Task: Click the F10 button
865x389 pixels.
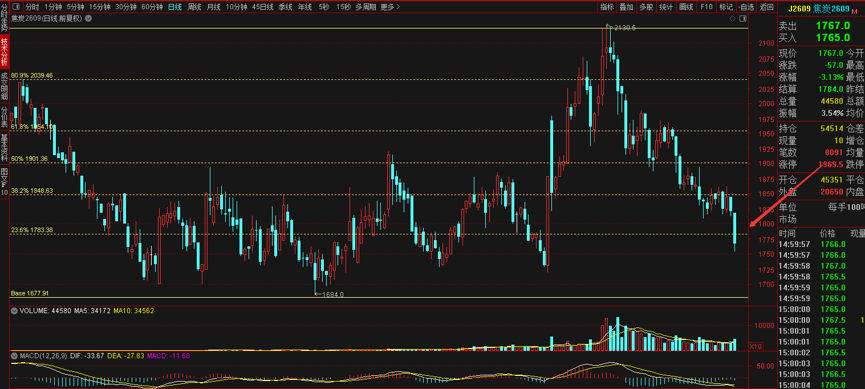Action: [x=706, y=7]
